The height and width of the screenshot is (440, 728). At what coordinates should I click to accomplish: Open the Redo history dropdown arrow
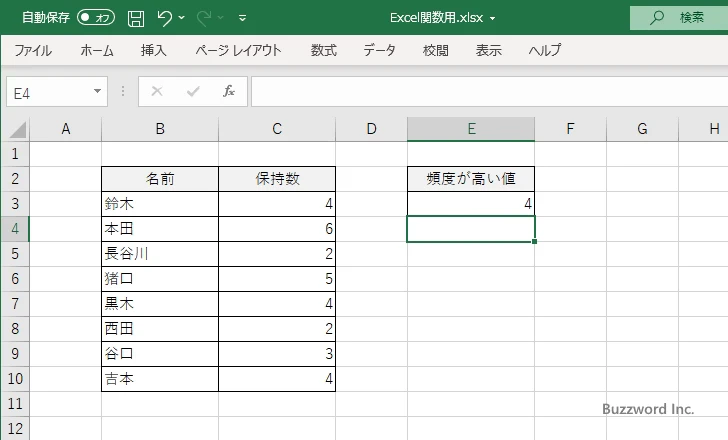pos(221,18)
